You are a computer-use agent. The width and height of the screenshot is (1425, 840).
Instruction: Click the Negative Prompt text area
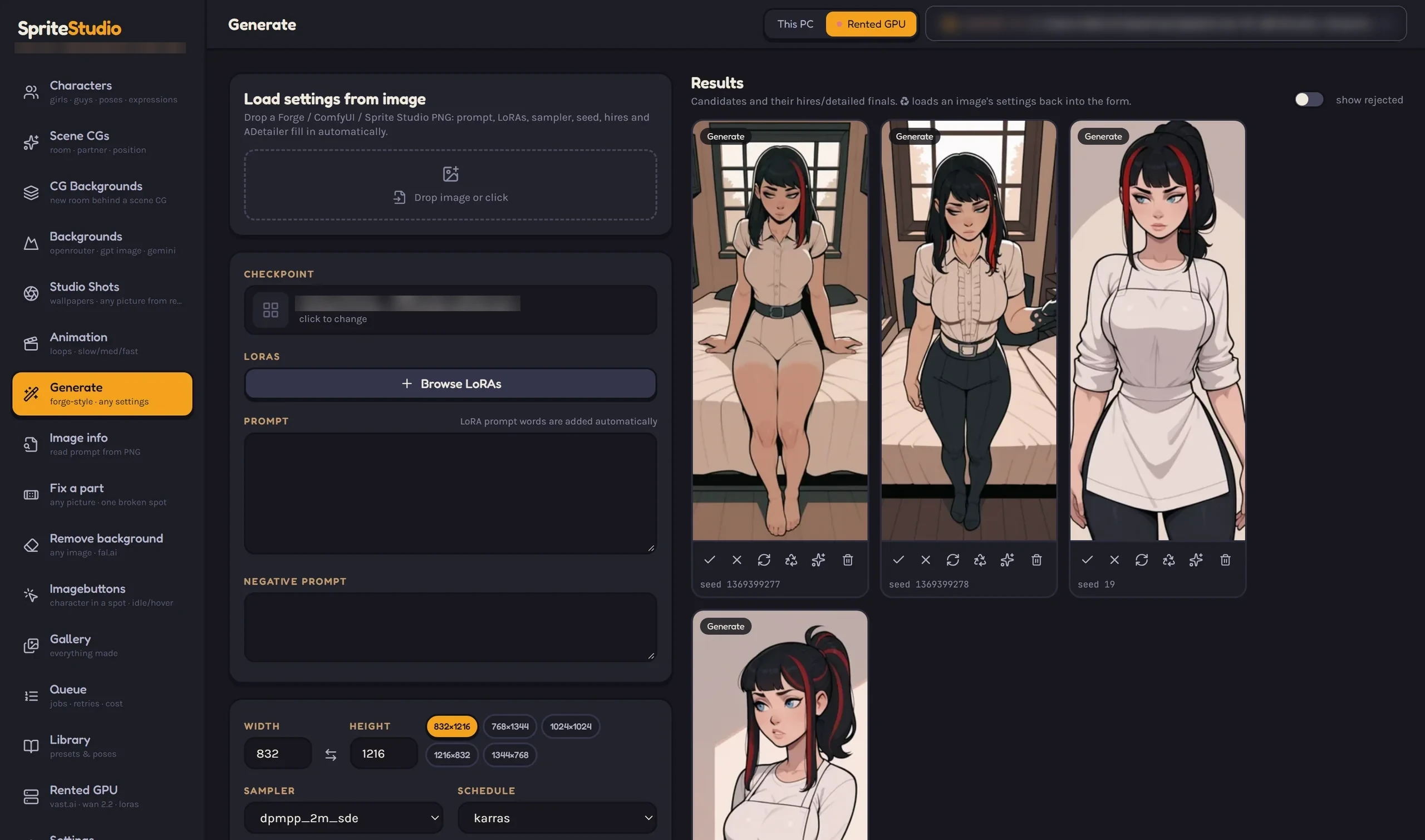tap(450, 627)
